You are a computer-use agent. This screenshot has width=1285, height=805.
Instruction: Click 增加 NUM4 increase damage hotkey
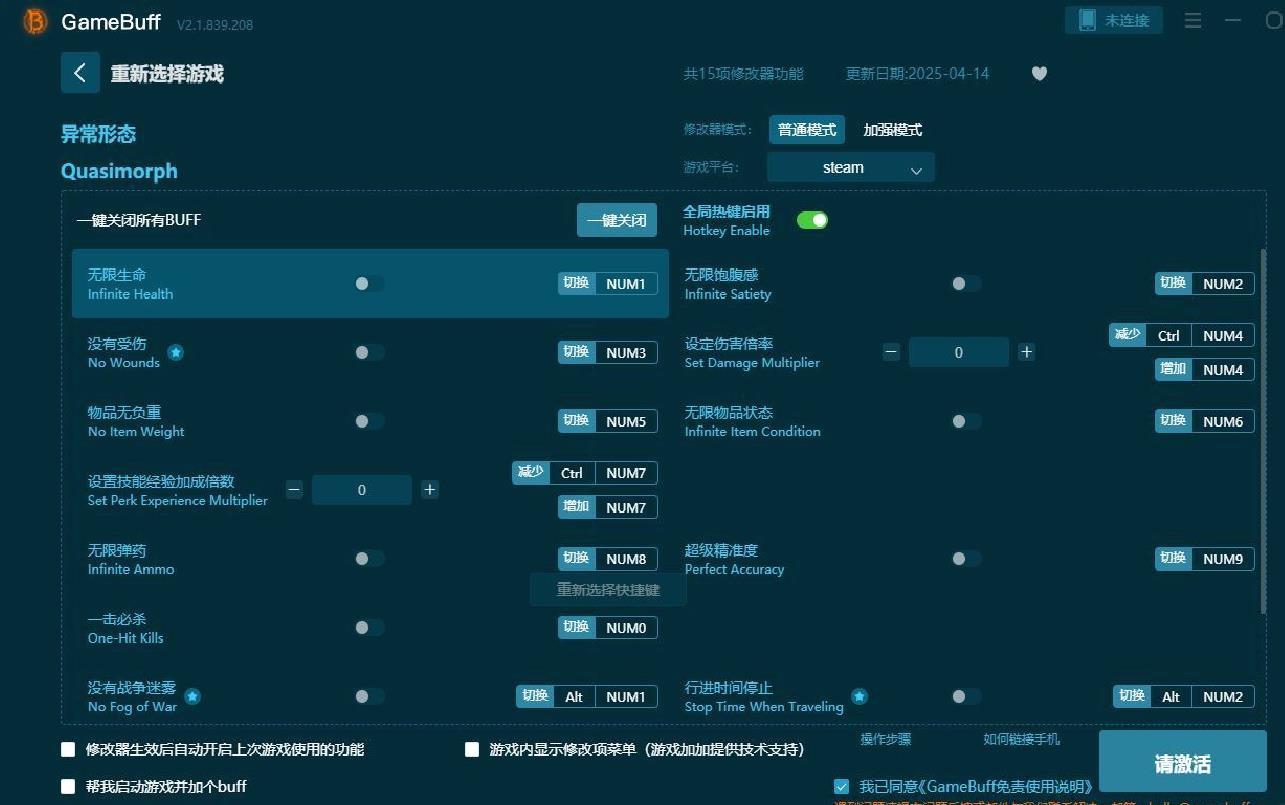tap(1205, 369)
